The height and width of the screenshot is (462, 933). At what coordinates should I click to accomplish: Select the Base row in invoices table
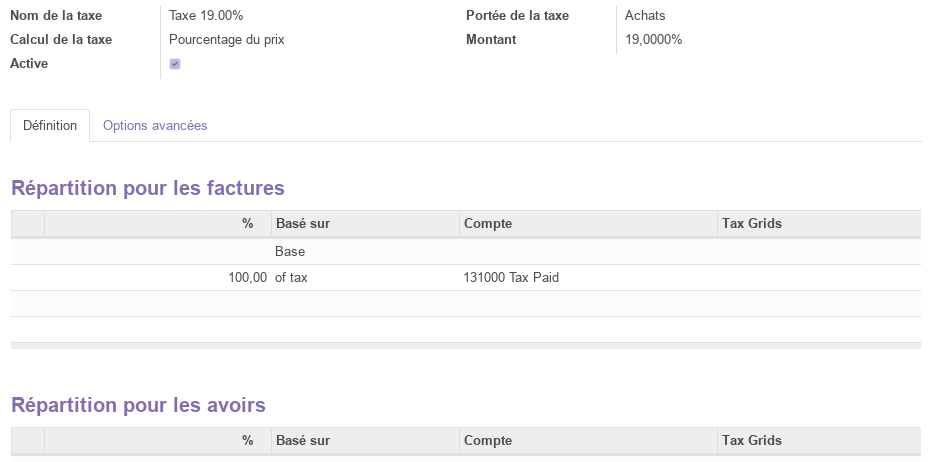(x=466, y=252)
